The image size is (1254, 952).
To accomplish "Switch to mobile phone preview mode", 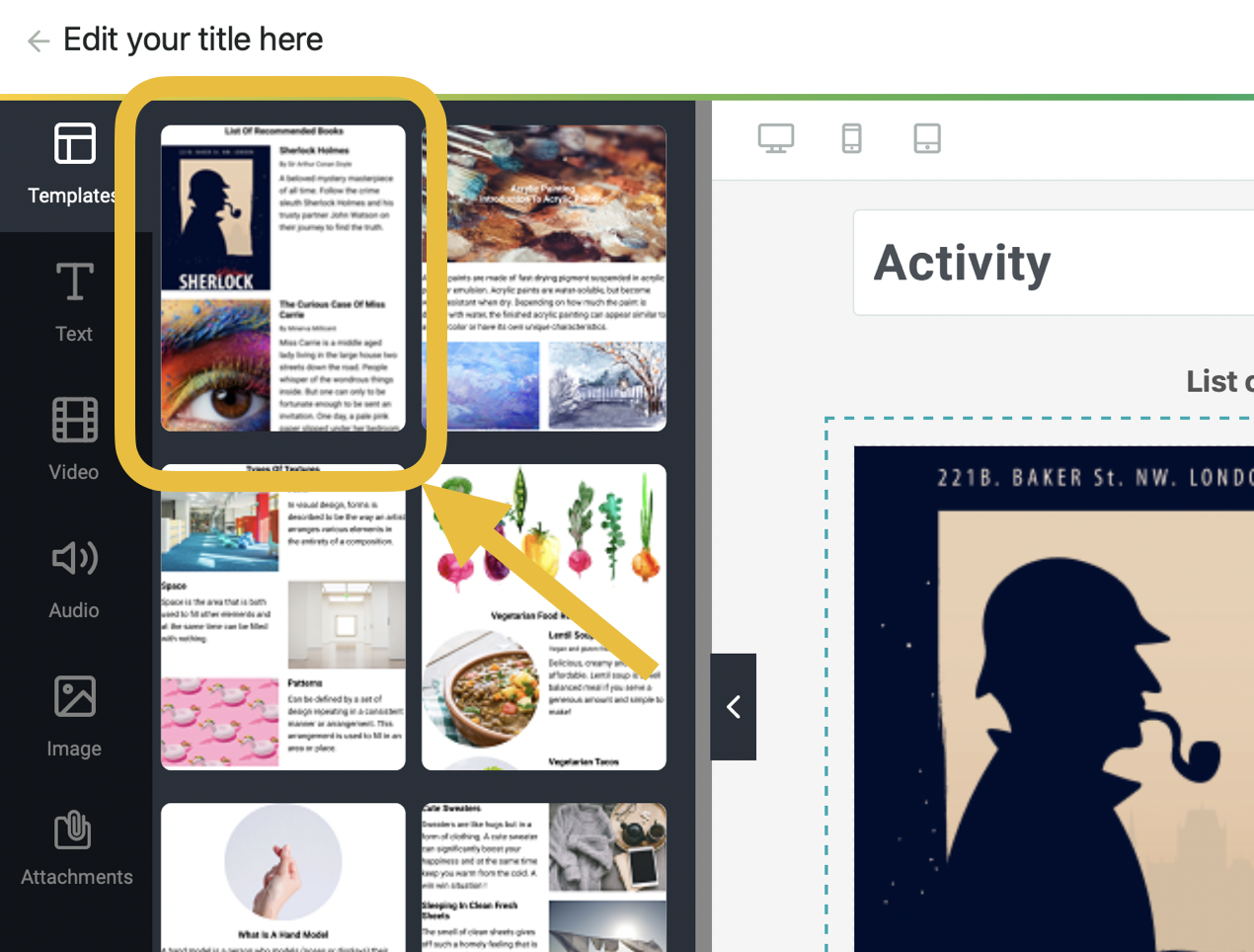I will (851, 138).
